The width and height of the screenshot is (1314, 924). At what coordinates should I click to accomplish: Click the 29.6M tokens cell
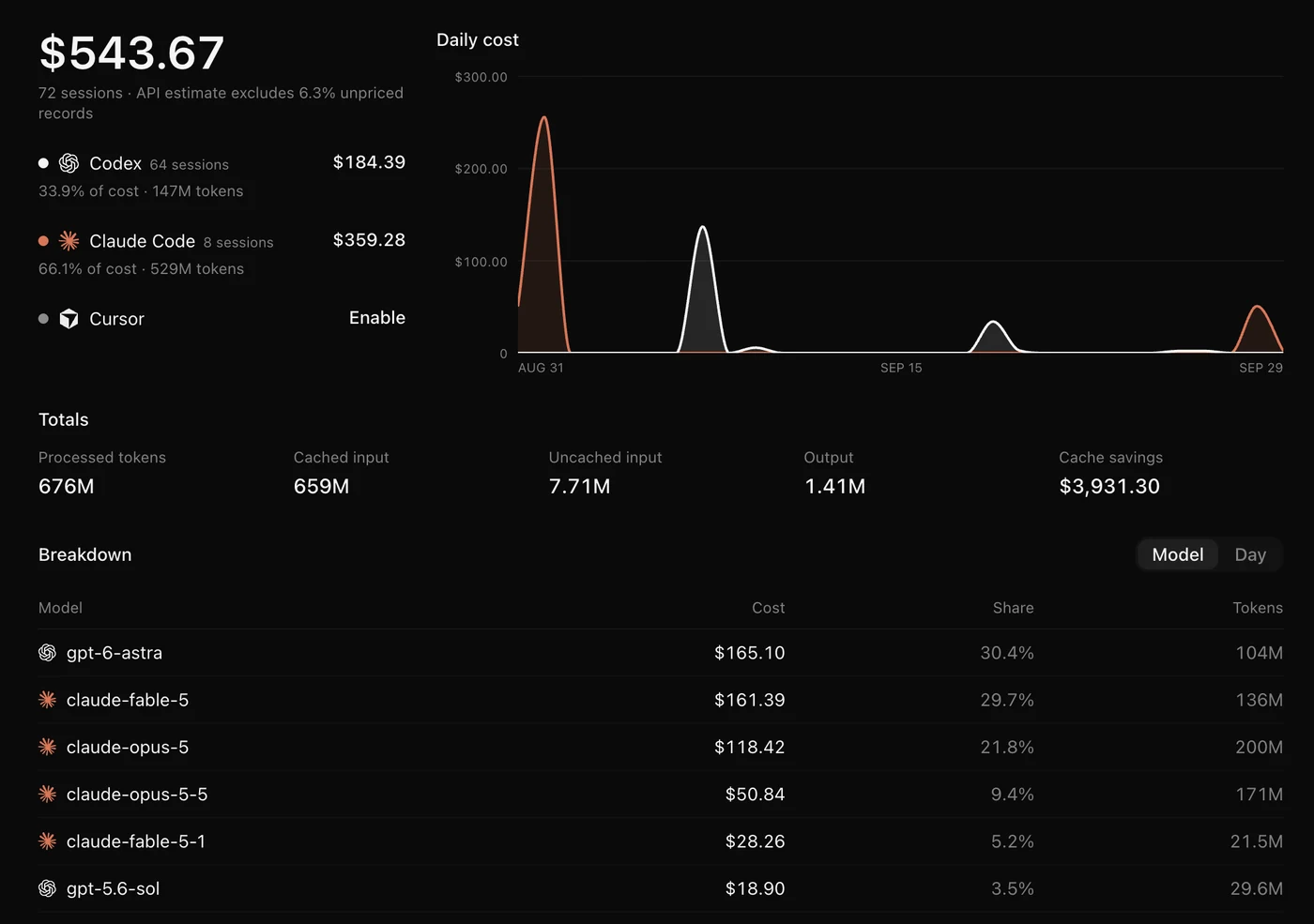[x=1257, y=888]
